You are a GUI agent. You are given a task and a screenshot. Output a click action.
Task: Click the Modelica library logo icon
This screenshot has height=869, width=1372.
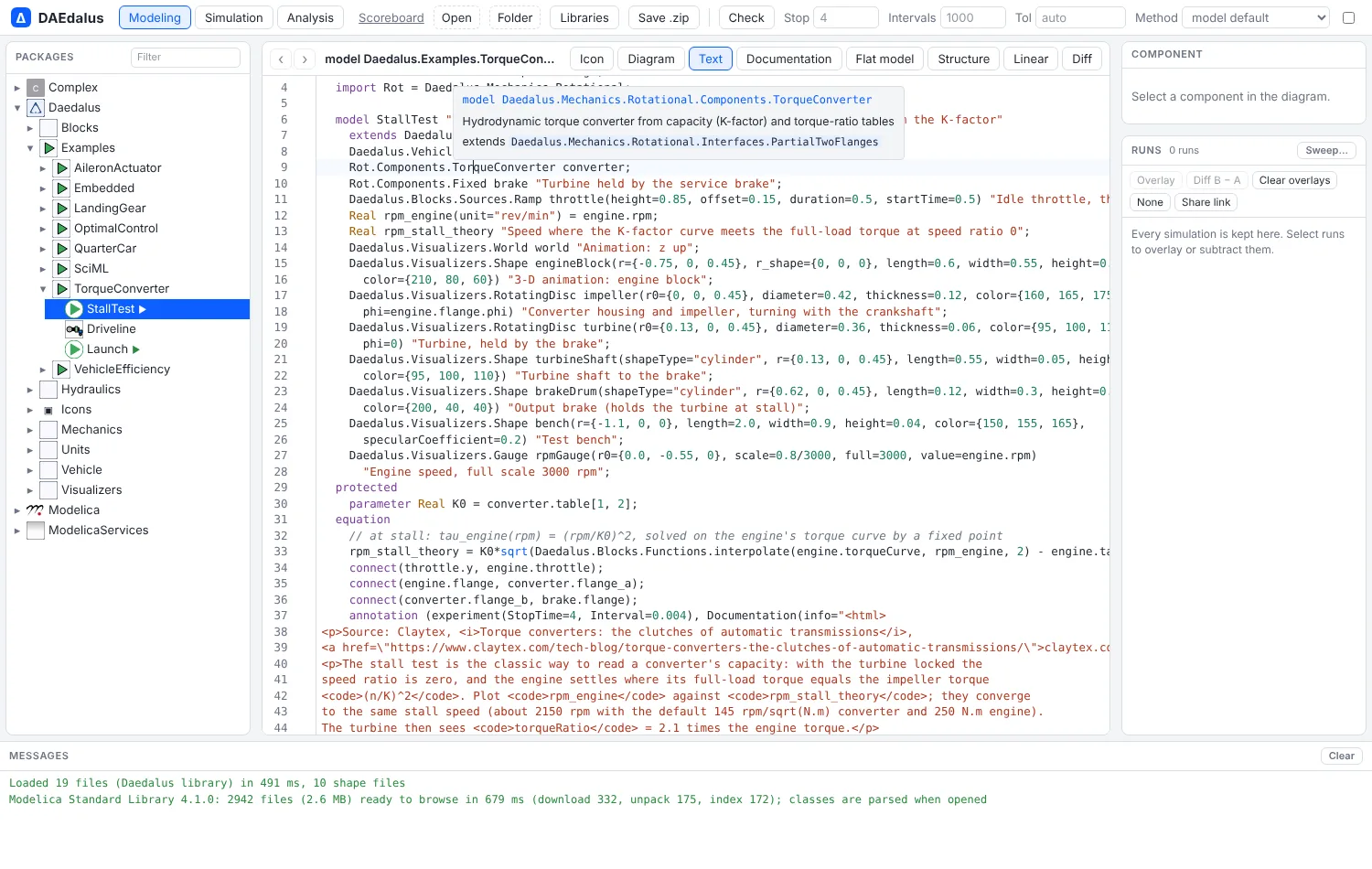[36, 510]
